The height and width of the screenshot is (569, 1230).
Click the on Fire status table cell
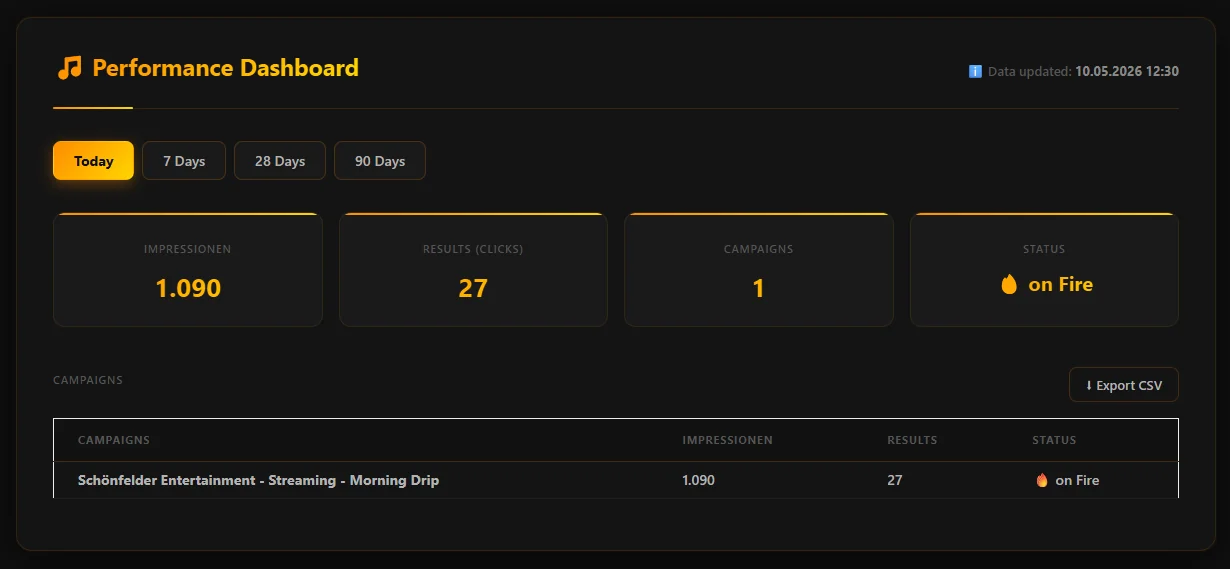1067,480
